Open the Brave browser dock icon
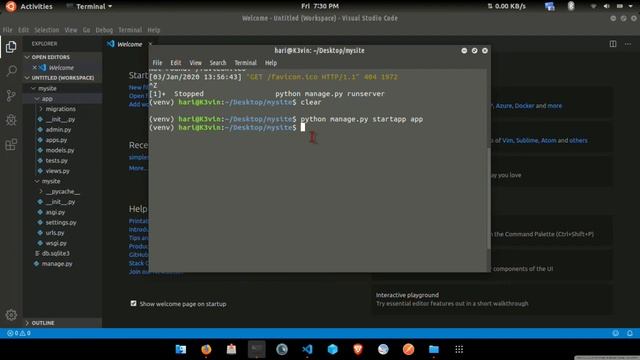Image resolution: width=640 pixels, height=360 pixels. pos(358,349)
